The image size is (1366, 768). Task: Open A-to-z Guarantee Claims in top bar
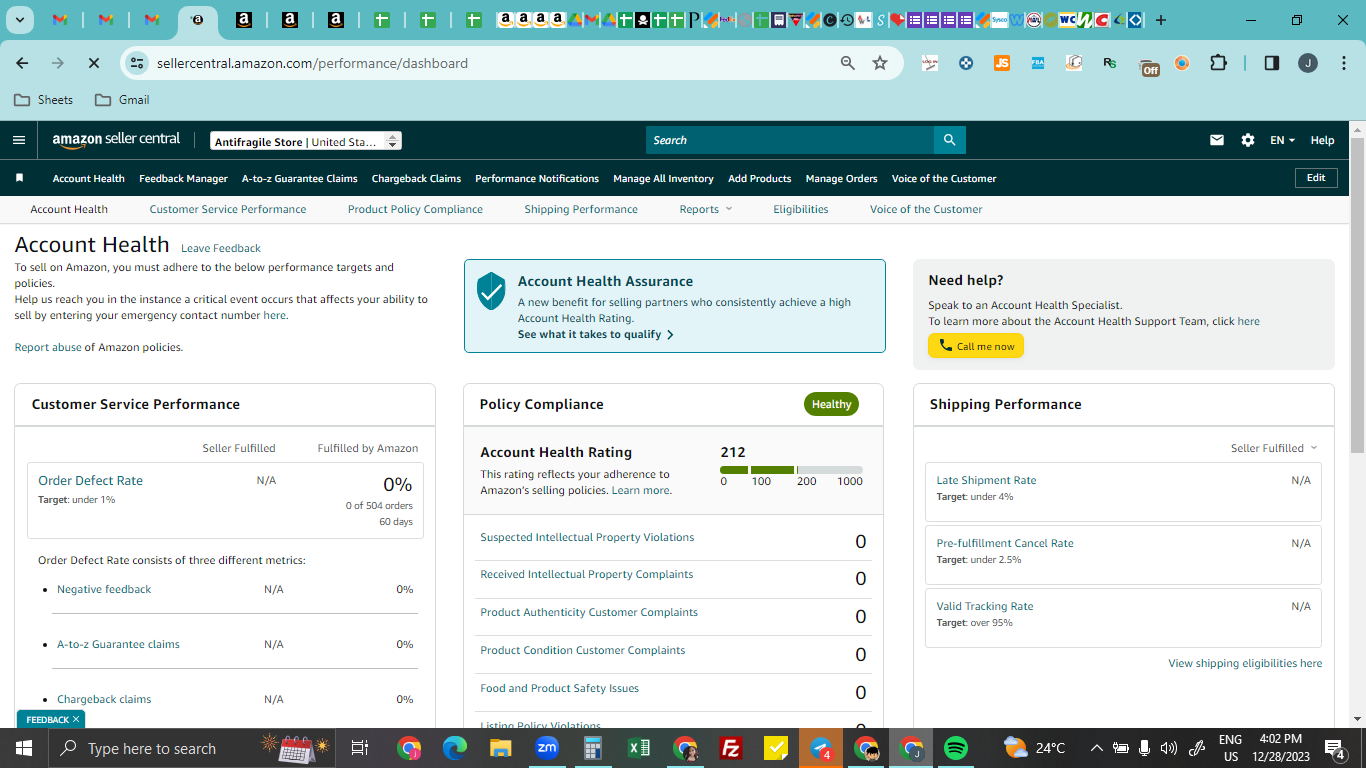pos(300,178)
